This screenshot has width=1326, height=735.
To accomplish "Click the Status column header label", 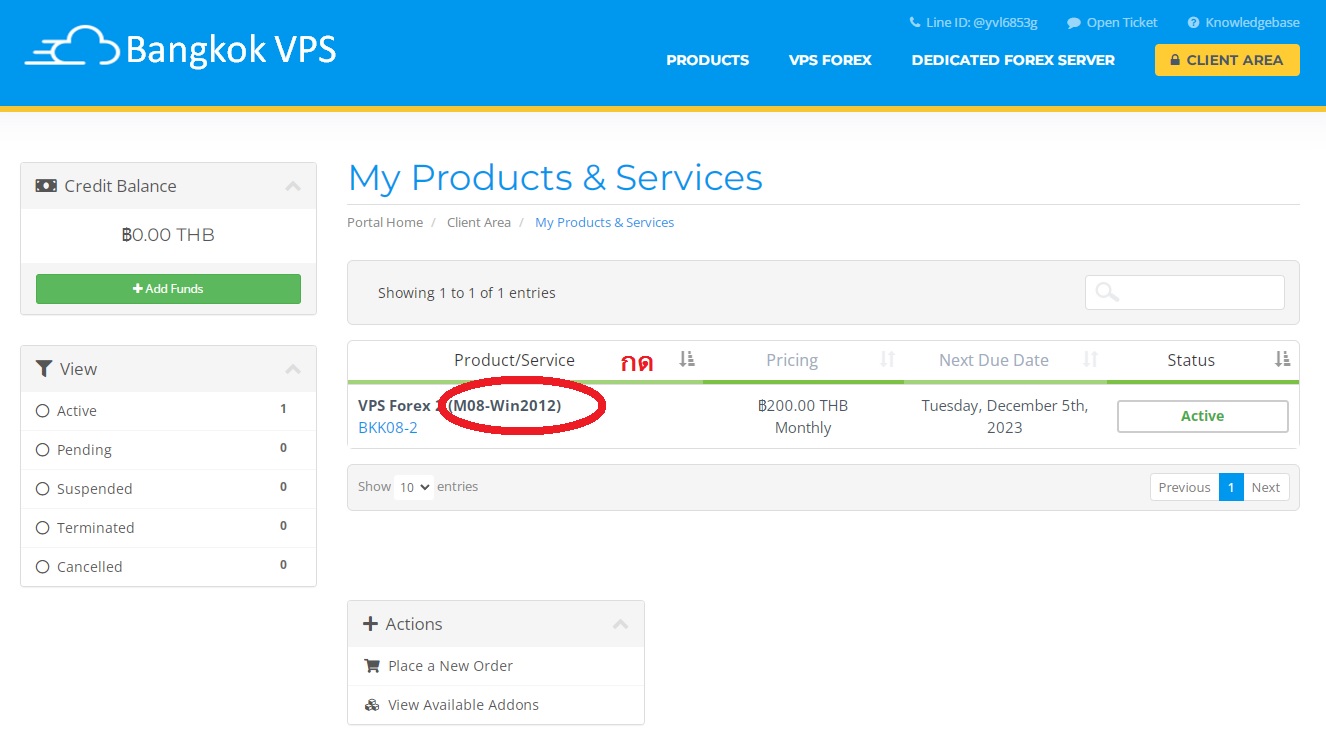I will pos(1191,360).
